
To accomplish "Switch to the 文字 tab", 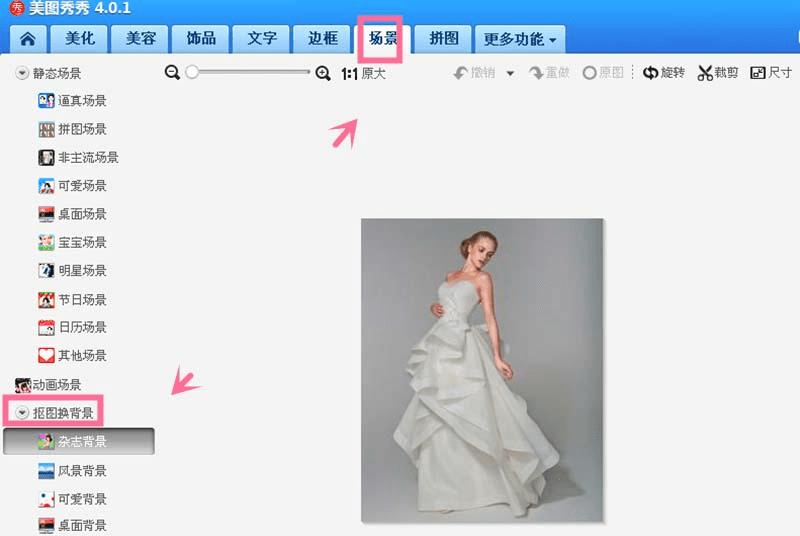I will click(x=261, y=39).
